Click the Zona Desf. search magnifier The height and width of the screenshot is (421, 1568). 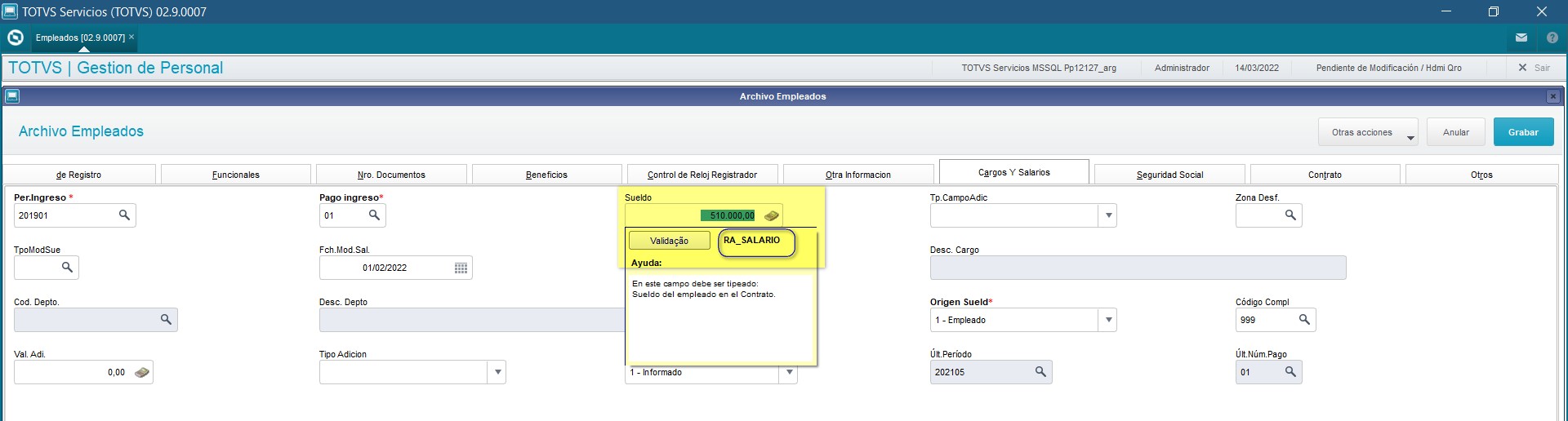point(1290,215)
